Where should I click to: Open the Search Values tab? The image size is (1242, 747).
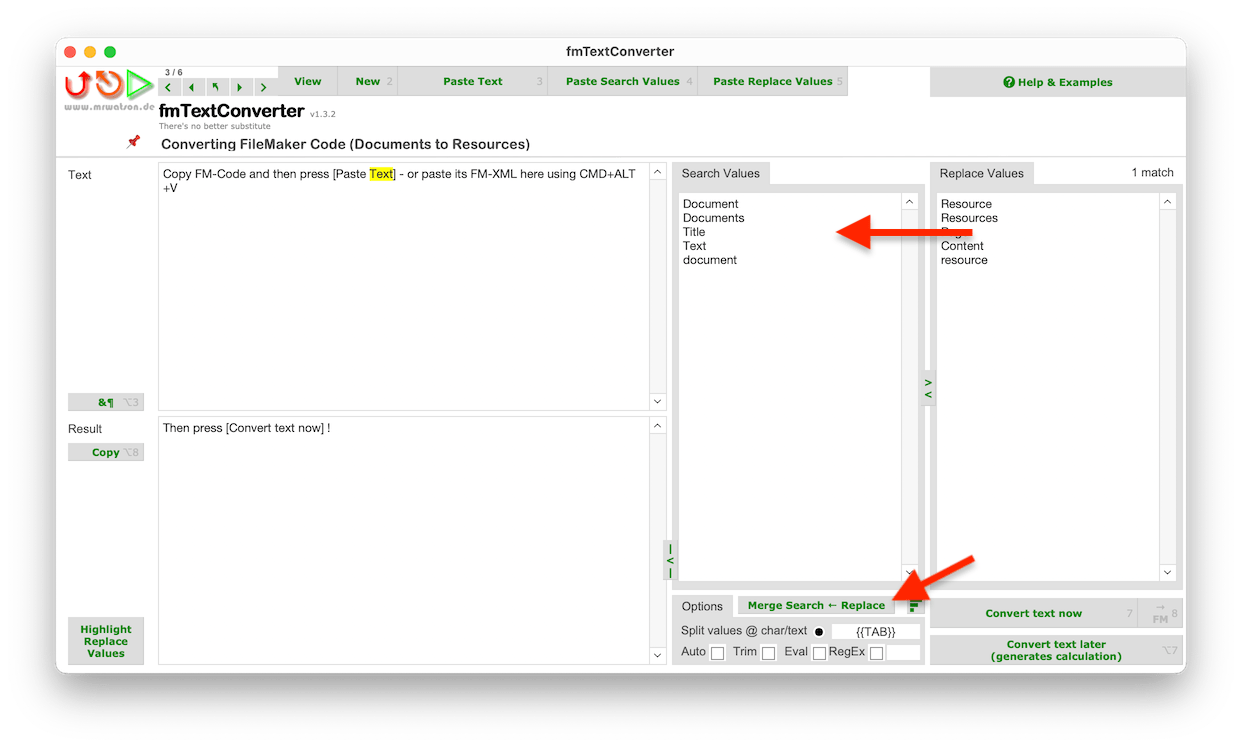720,174
